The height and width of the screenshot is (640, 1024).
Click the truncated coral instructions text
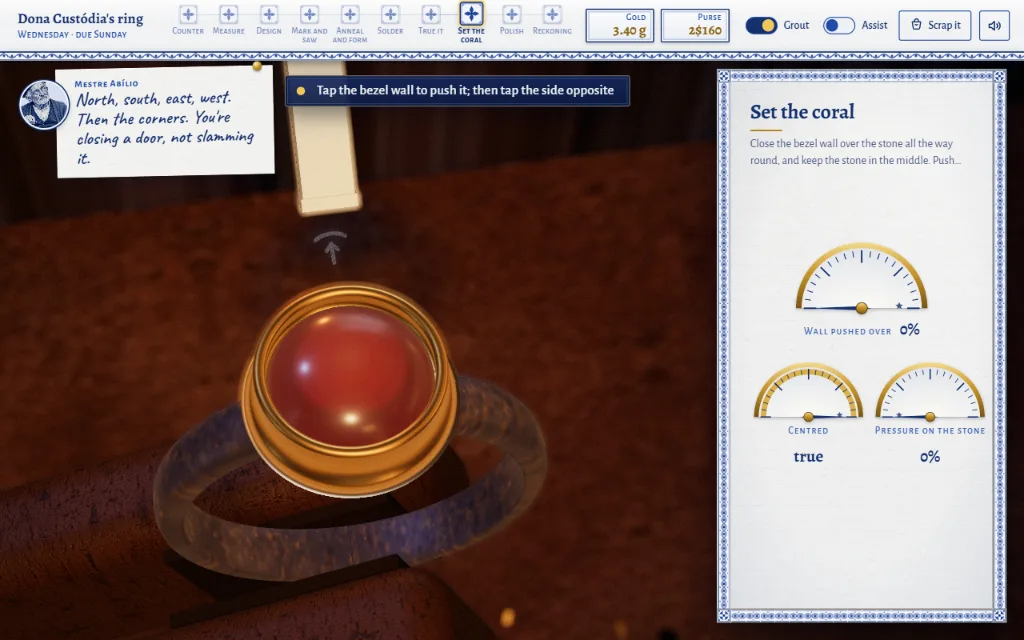pyautogui.click(x=855, y=152)
